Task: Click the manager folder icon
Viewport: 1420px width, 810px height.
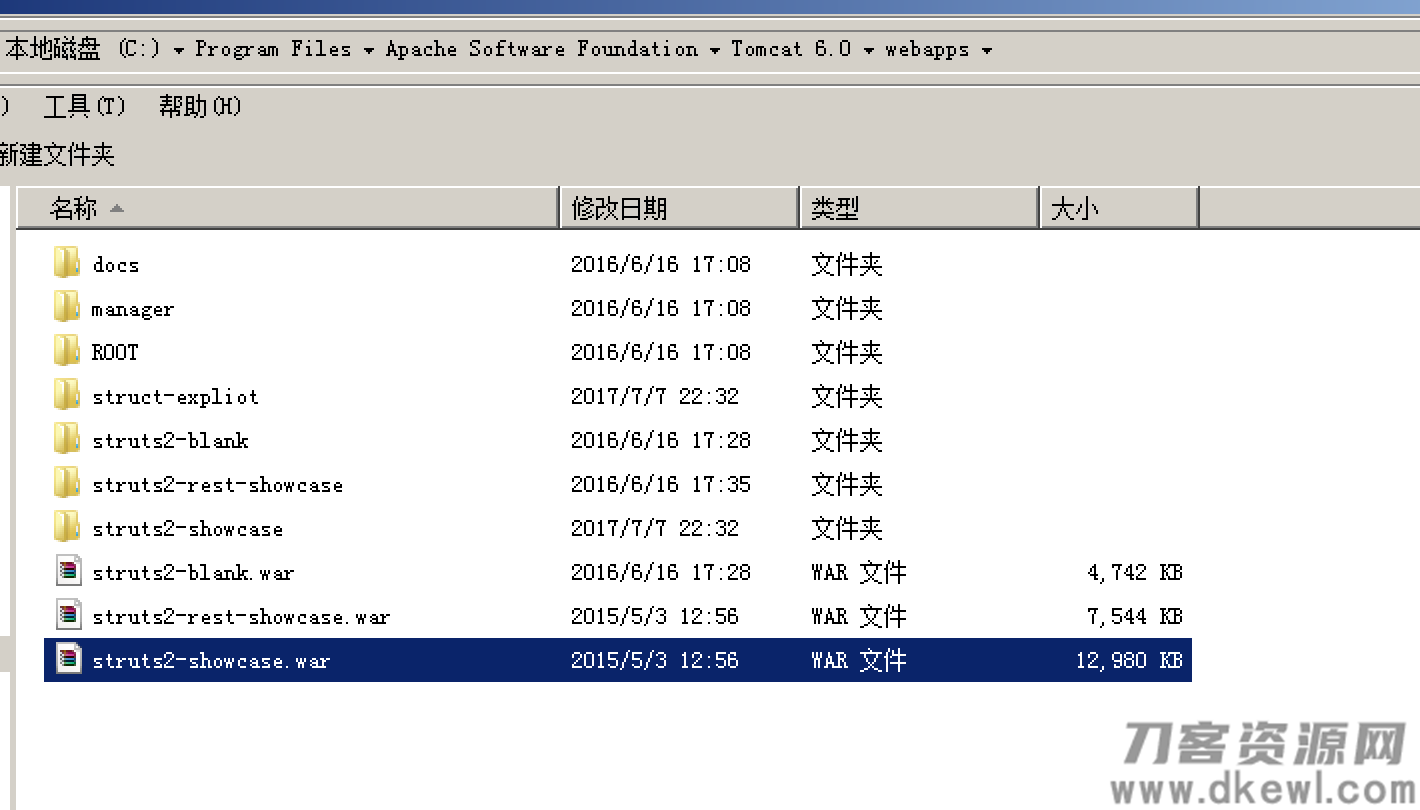Action: tap(67, 307)
